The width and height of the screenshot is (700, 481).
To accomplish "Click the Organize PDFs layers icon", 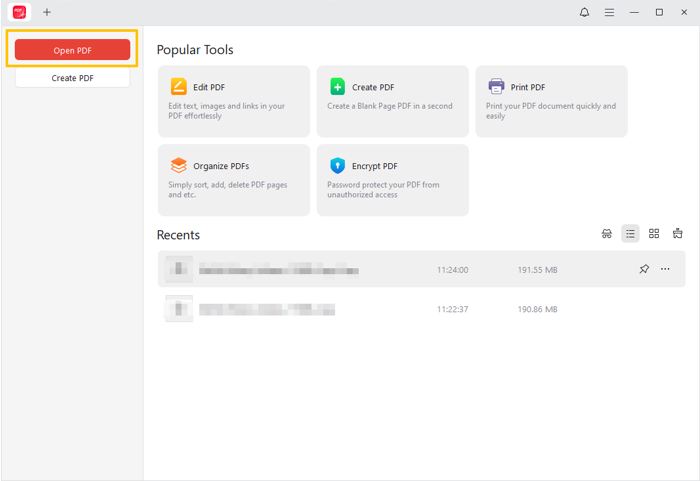I will (x=179, y=165).
